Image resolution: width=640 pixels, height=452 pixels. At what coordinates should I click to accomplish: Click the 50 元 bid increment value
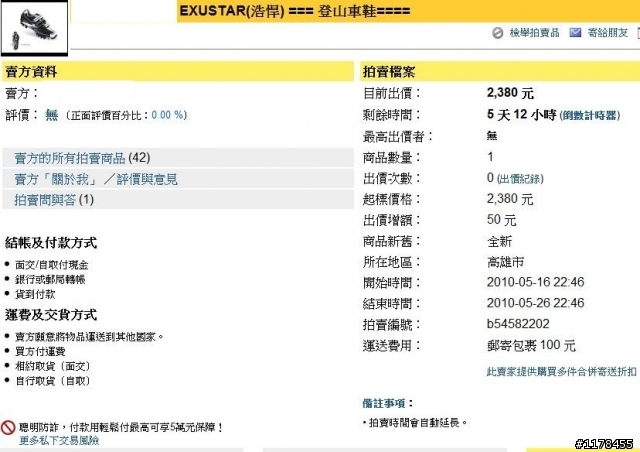(501, 220)
